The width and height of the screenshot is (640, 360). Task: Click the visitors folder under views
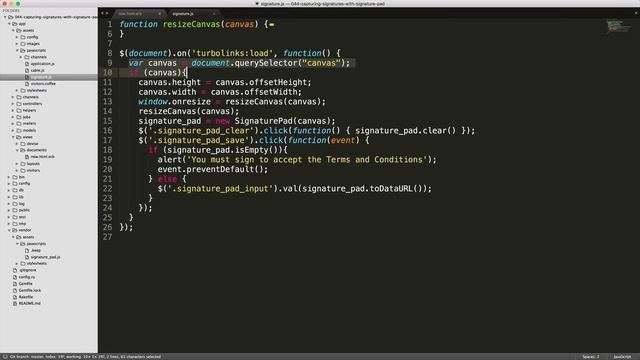click(x=33, y=171)
